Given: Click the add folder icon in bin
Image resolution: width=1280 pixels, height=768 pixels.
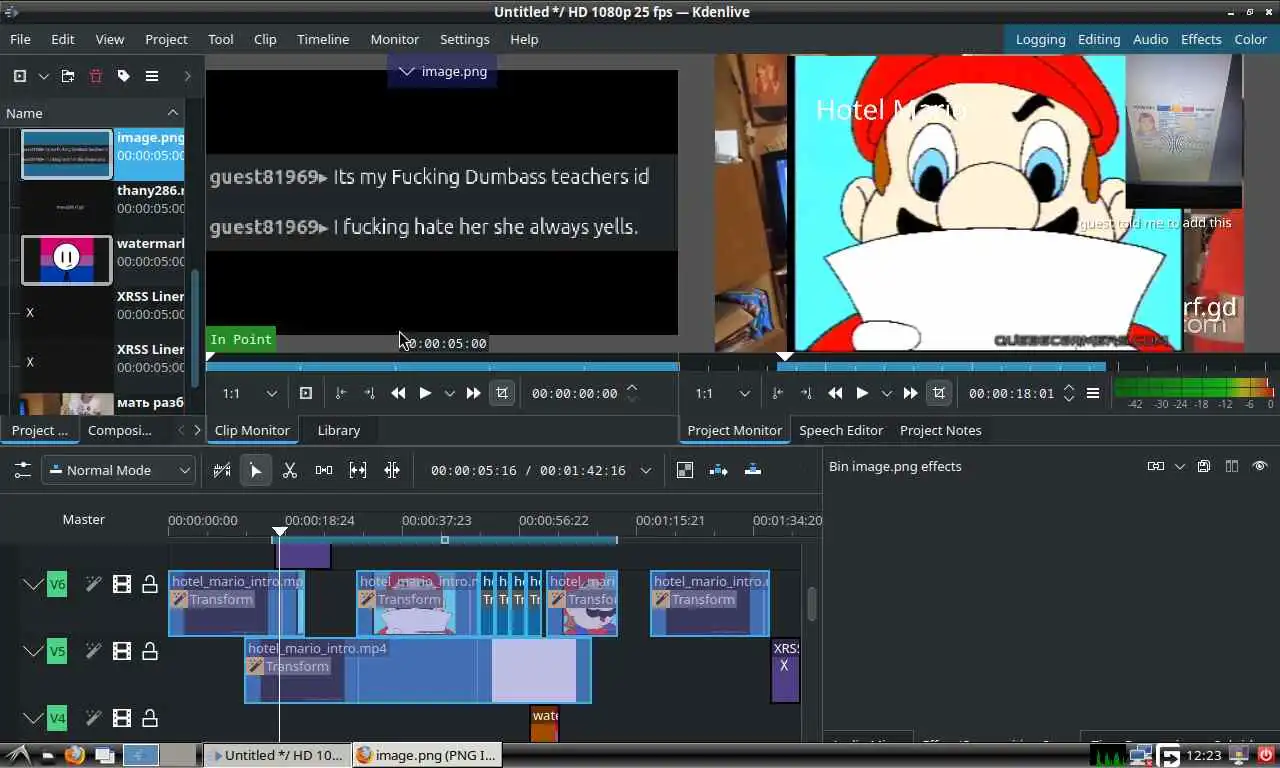Looking at the screenshot, I should pos(68,76).
